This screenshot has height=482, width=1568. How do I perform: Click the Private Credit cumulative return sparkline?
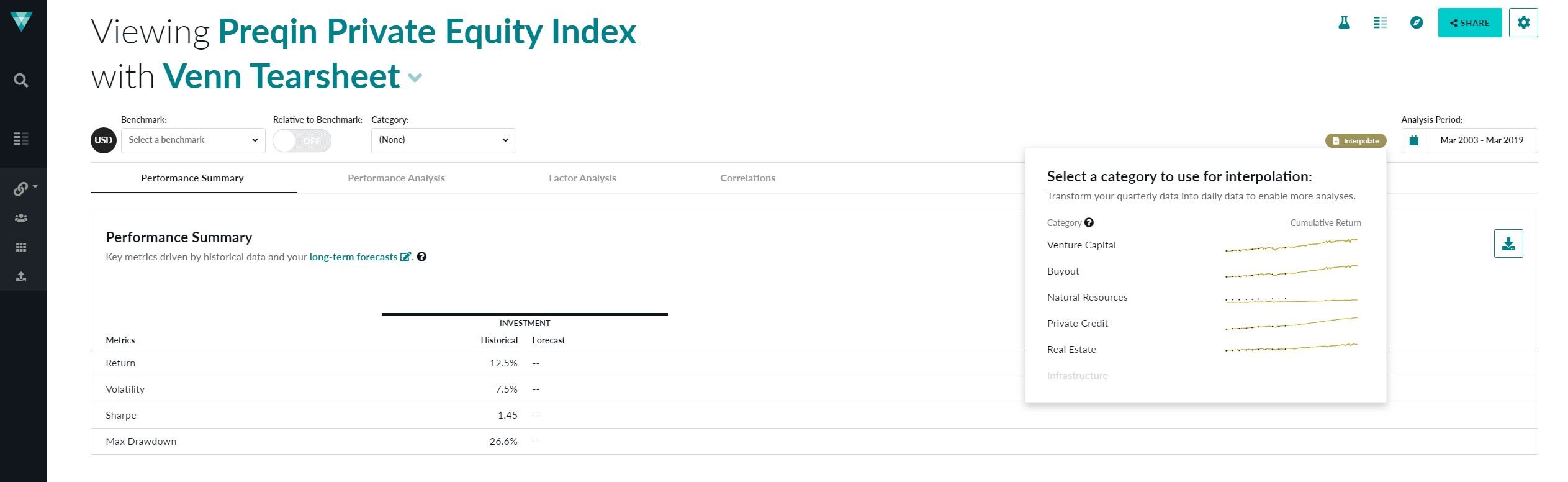(x=1291, y=323)
